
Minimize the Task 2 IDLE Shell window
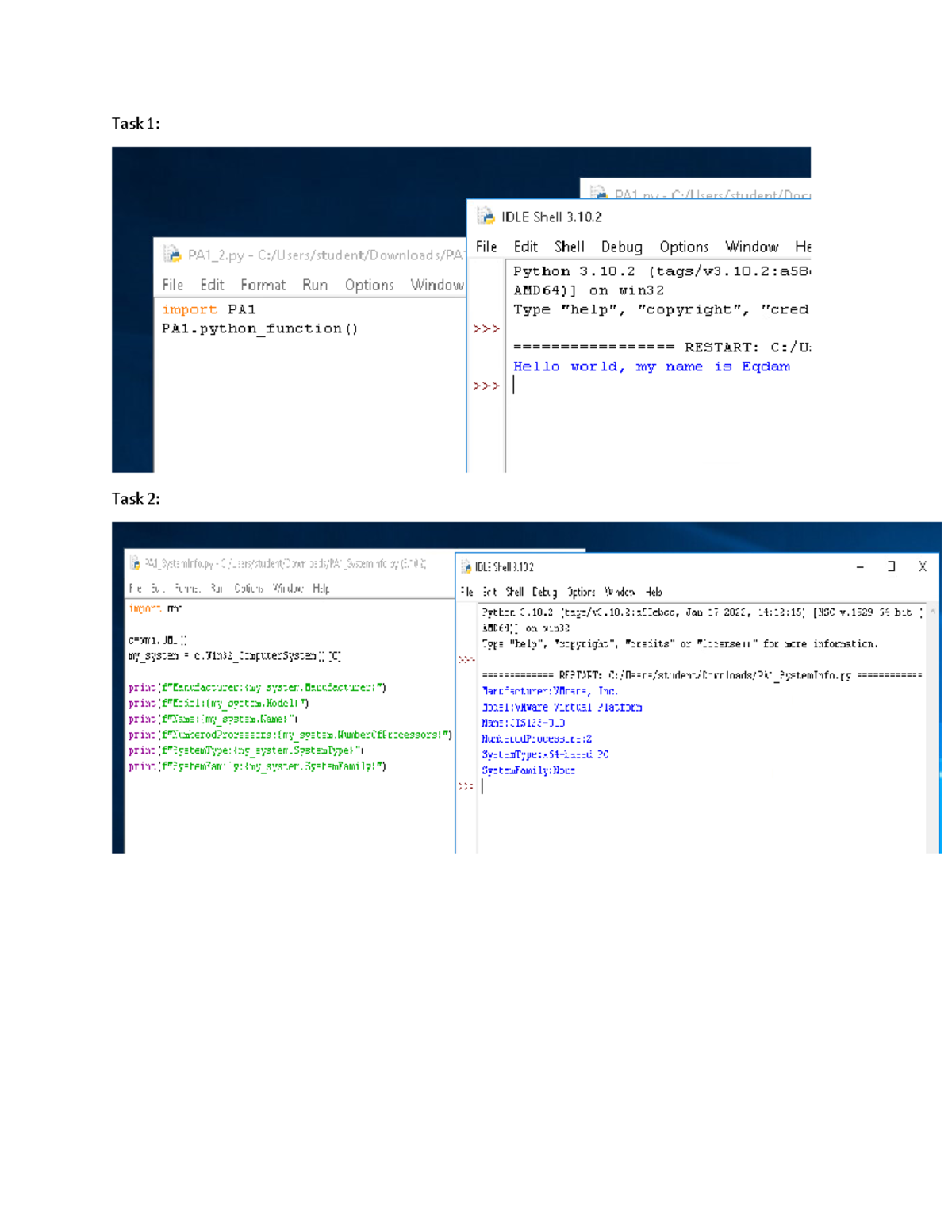(860, 566)
